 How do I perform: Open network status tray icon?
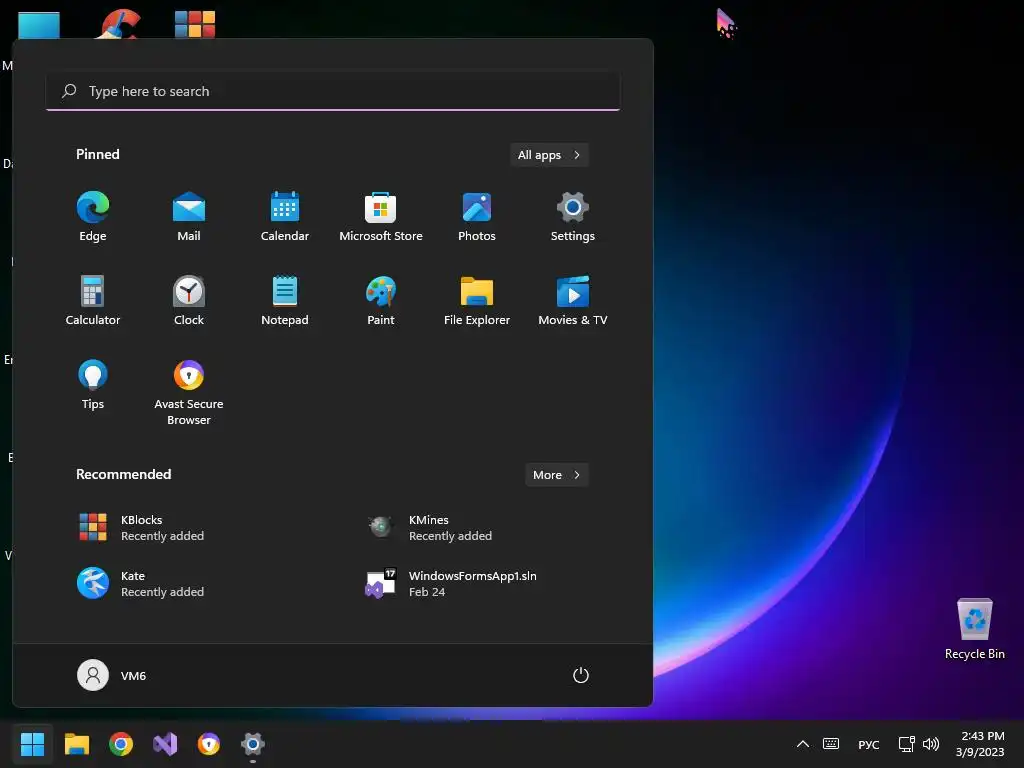906,744
